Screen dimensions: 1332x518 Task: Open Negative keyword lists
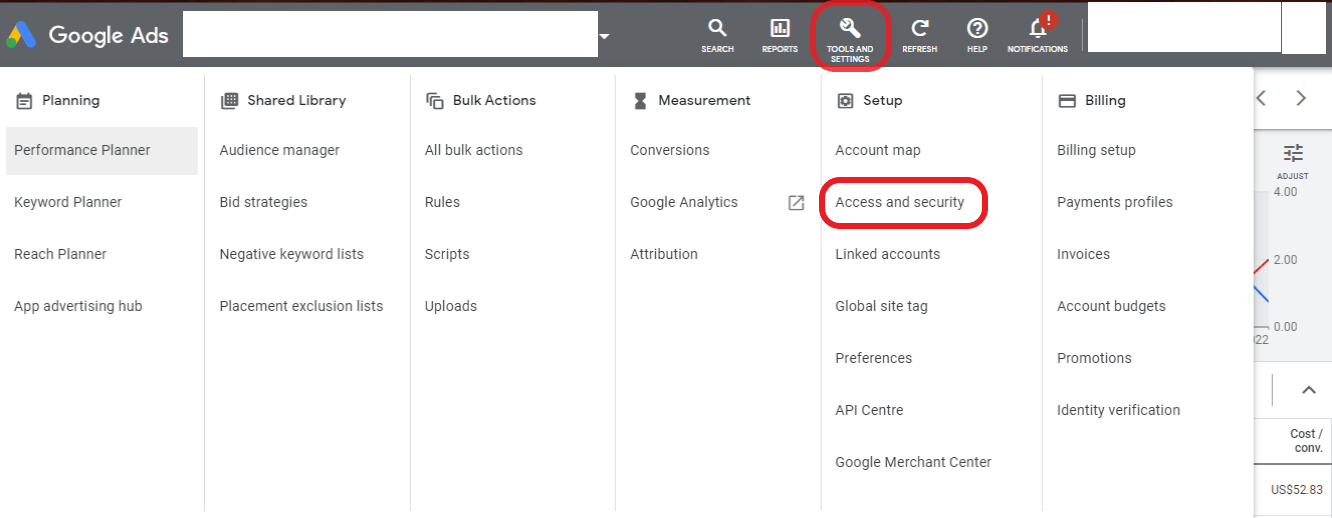[291, 254]
